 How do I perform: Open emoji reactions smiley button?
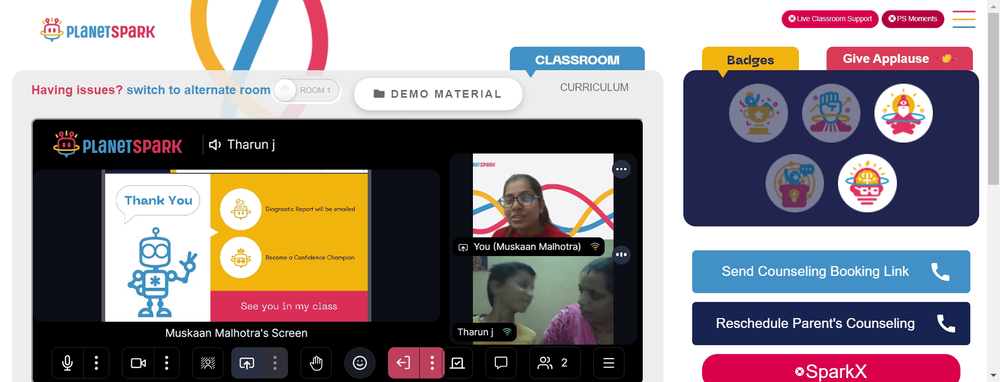point(360,363)
